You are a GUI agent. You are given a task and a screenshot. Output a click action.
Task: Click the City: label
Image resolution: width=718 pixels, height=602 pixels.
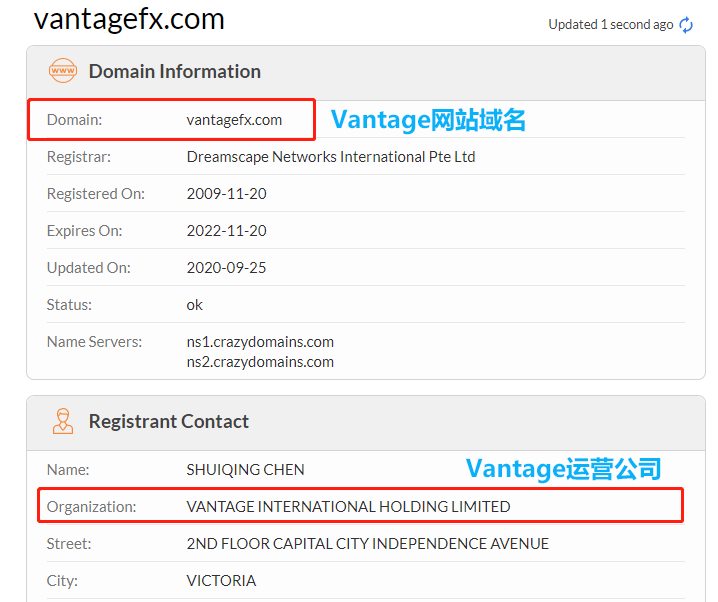pos(62,581)
